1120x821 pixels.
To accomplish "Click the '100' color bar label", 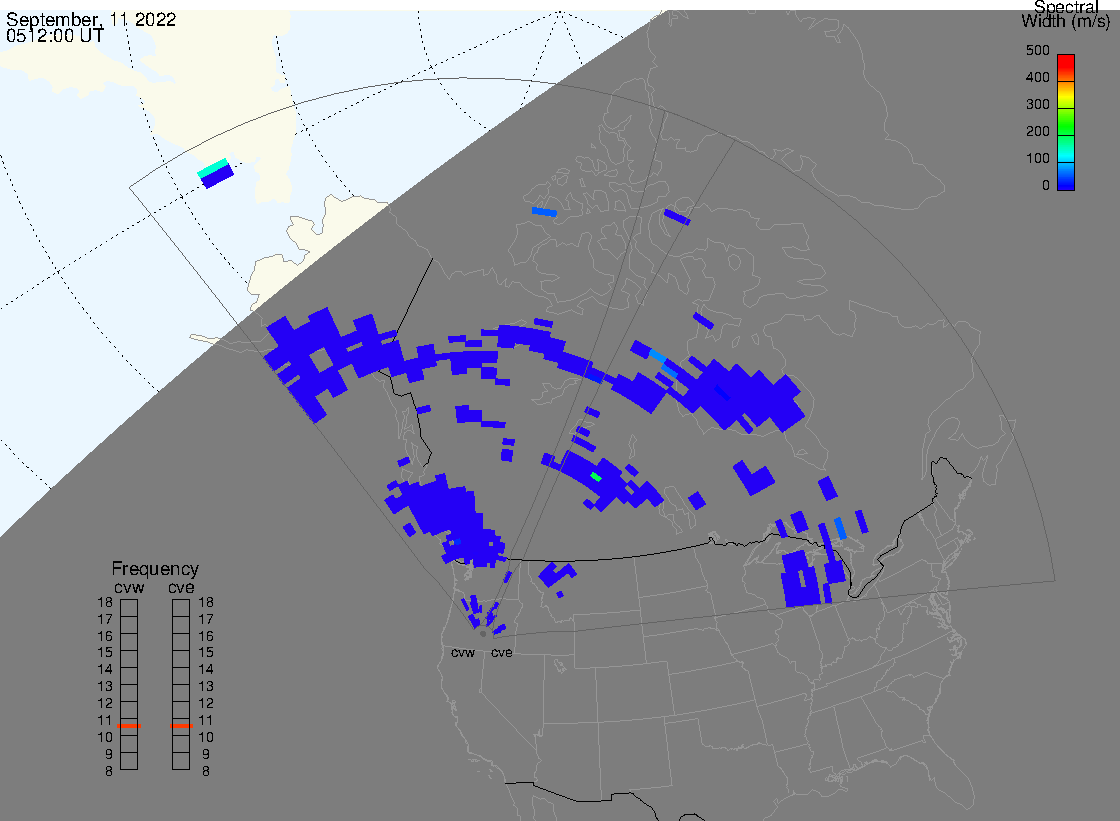I will 1037,159.
